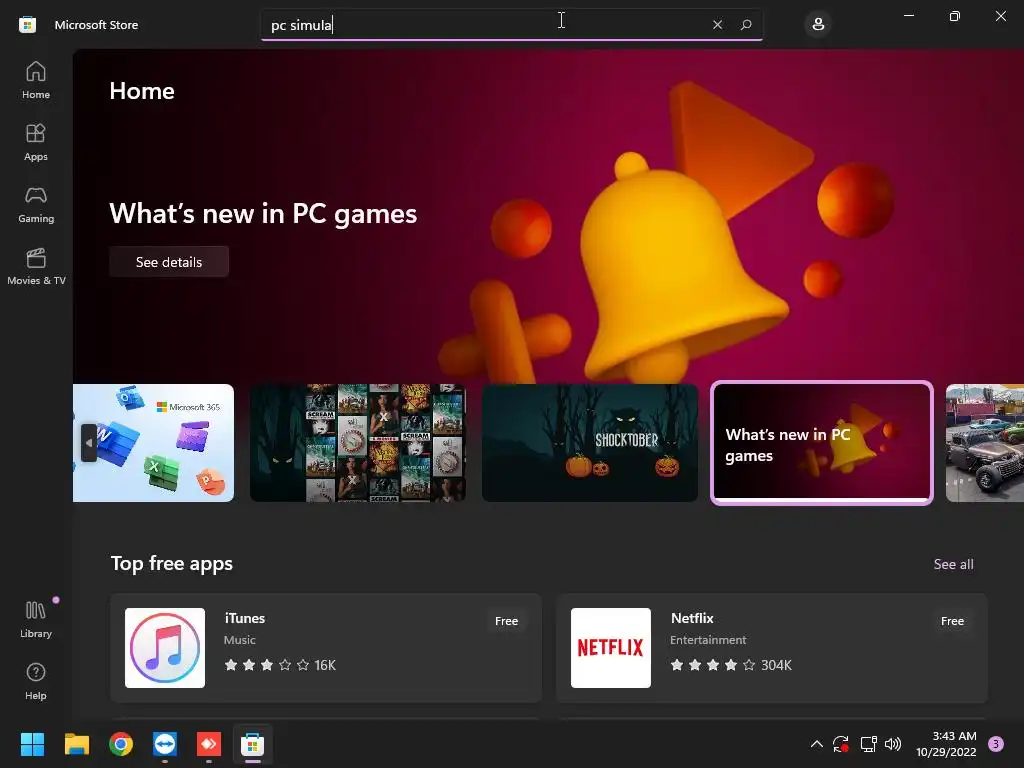Screen dimensions: 1024x768
Task: Select the horror movies collage thumbnail
Action: (358, 443)
